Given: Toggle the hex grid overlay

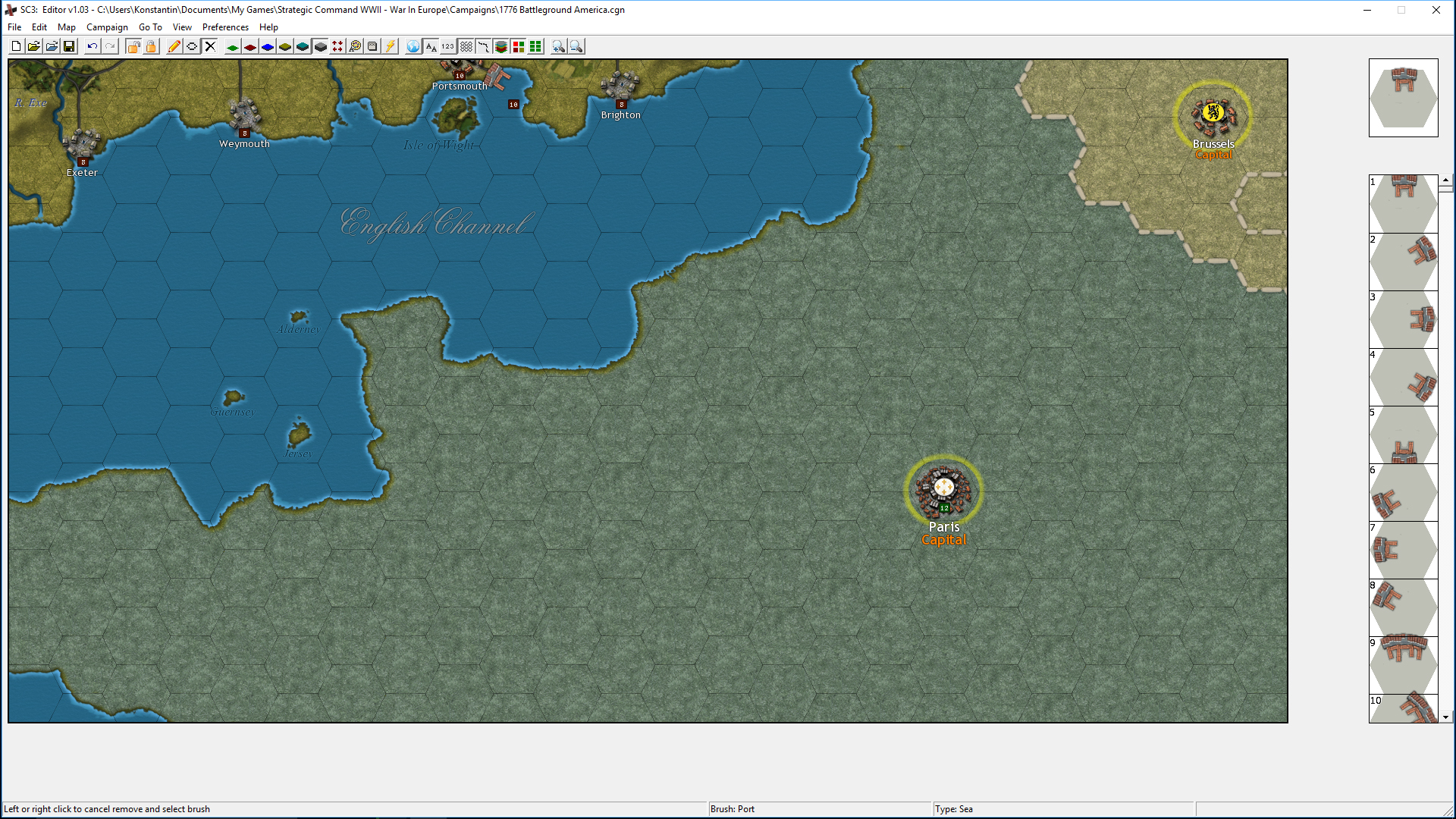Looking at the screenshot, I should 466,46.
